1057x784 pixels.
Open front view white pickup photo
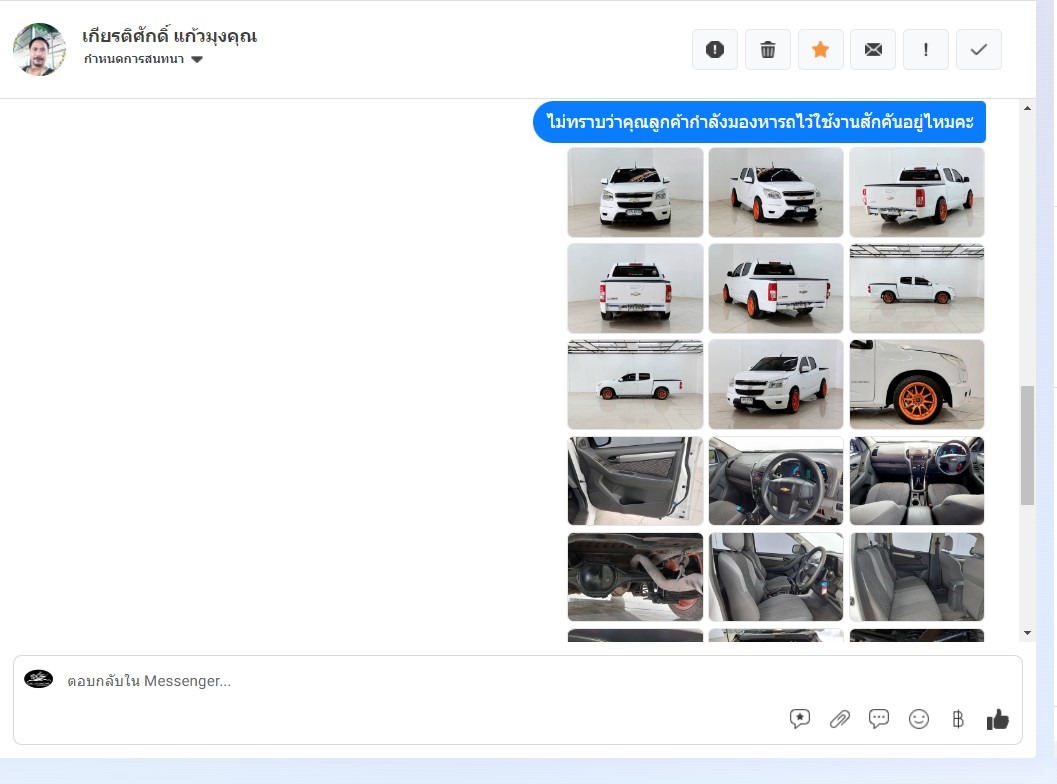point(635,192)
